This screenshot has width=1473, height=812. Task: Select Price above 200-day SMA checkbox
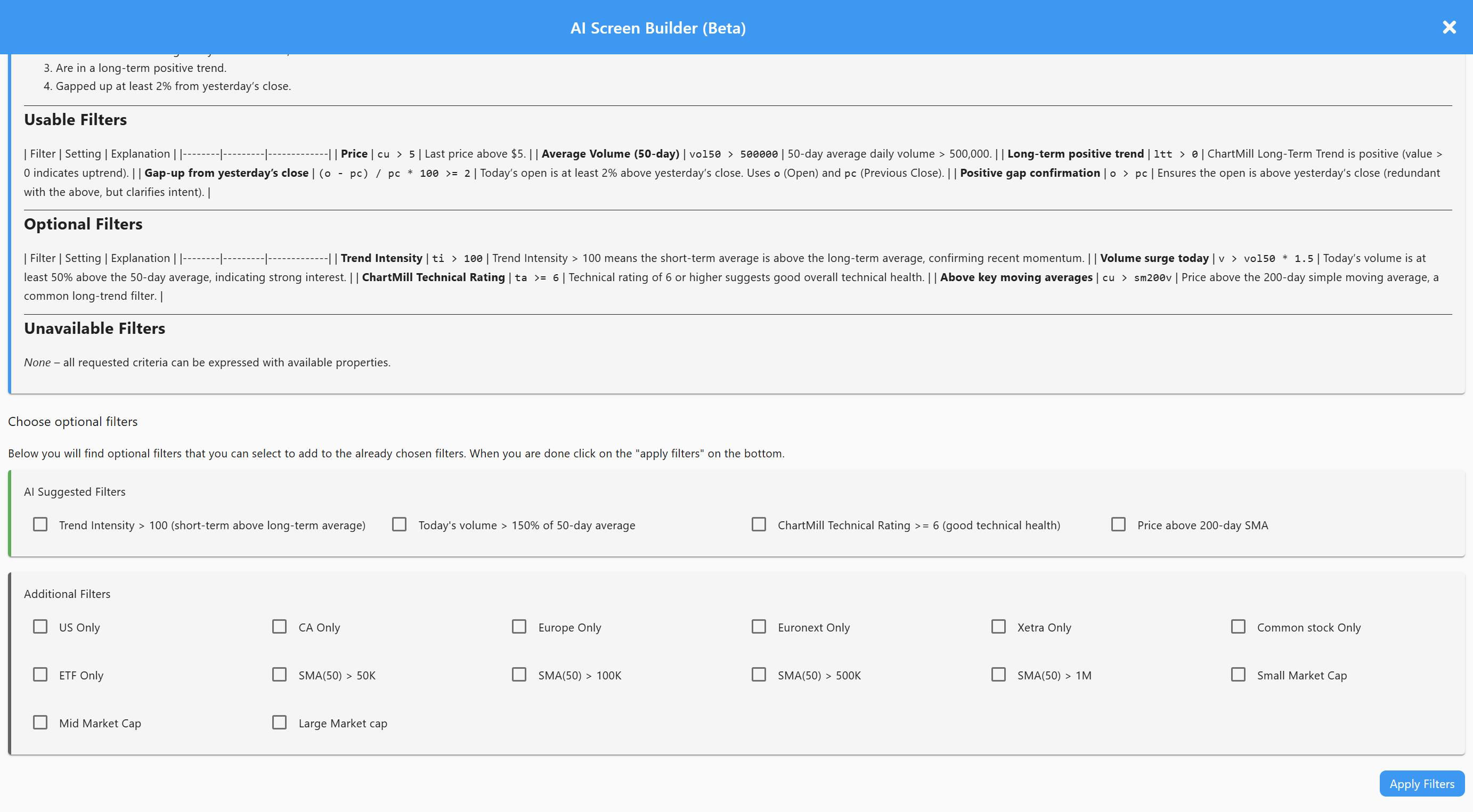pyautogui.click(x=1118, y=524)
